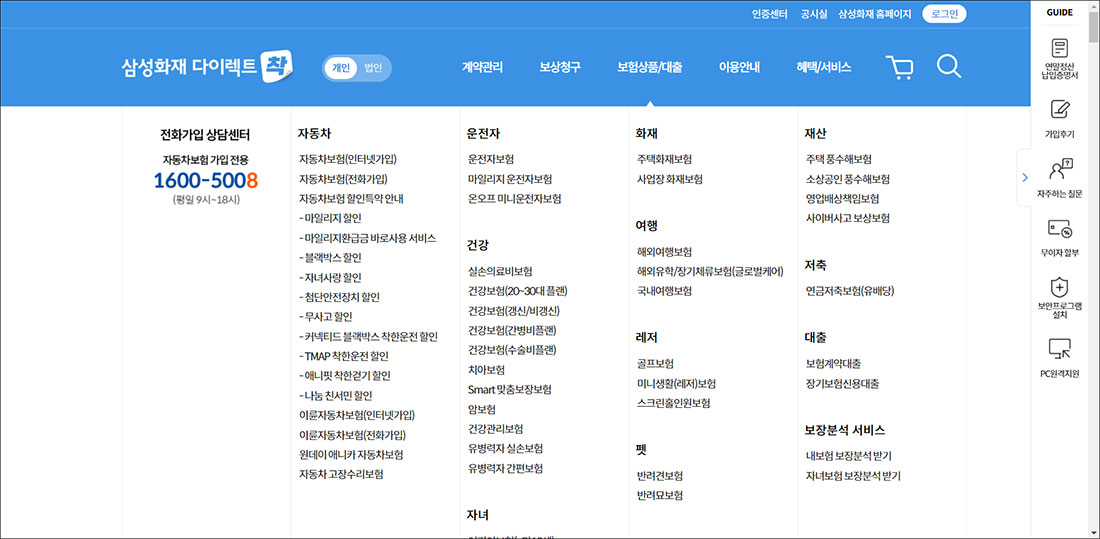Open 스크린홀인원보험 link

(x=673, y=403)
